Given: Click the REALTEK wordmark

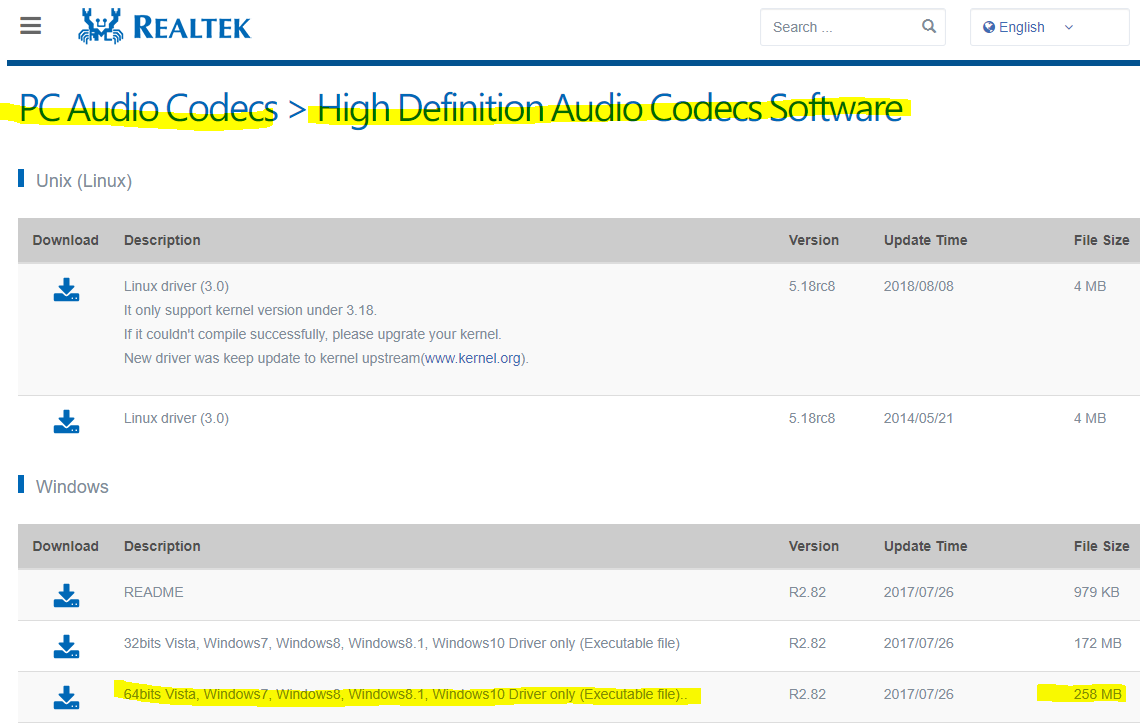Looking at the screenshot, I should tap(192, 28).
